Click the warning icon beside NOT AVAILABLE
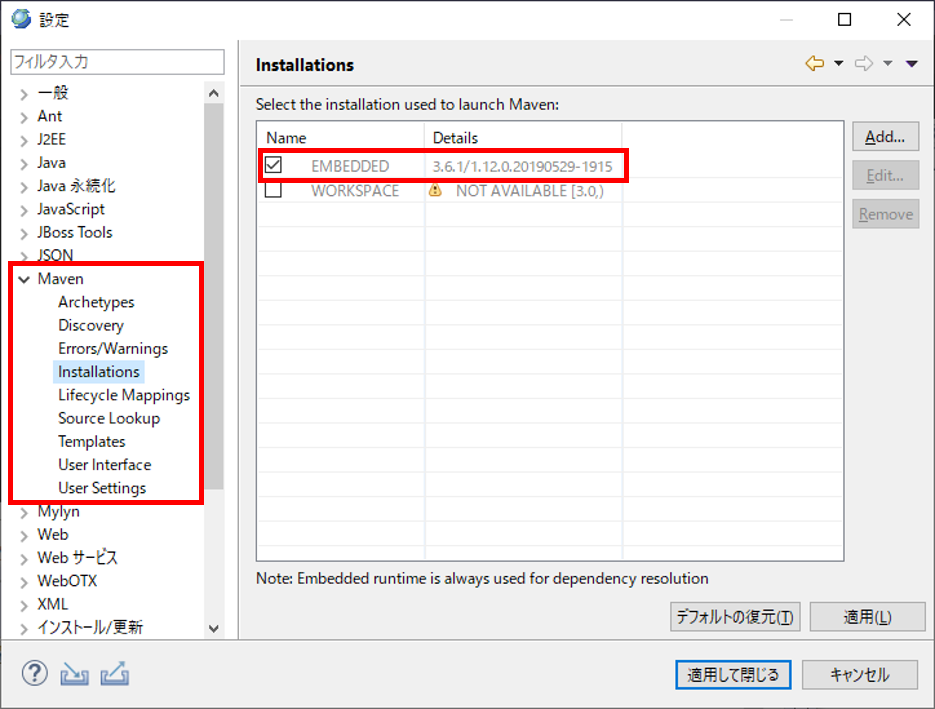 pyautogui.click(x=435, y=190)
